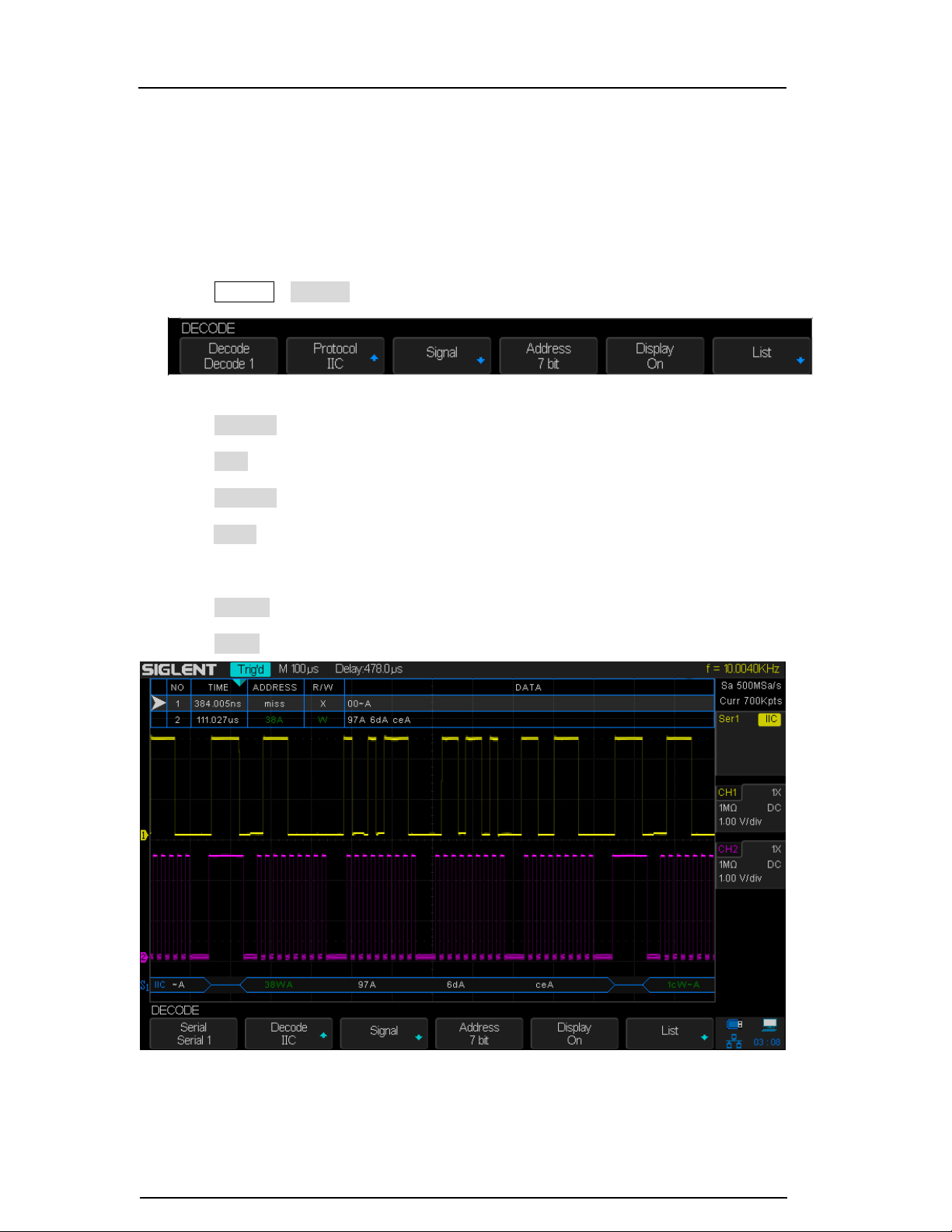Image resolution: width=952 pixels, height=1232 pixels.
Task: Click the computer connection status icon
Action: point(769,1025)
